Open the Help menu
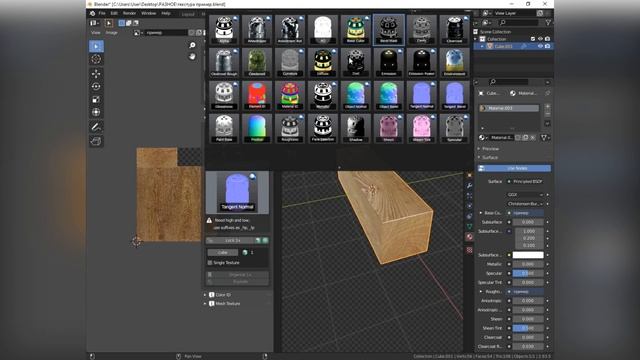Image resolution: width=640 pixels, height=360 pixels. pyautogui.click(x=166, y=13)
